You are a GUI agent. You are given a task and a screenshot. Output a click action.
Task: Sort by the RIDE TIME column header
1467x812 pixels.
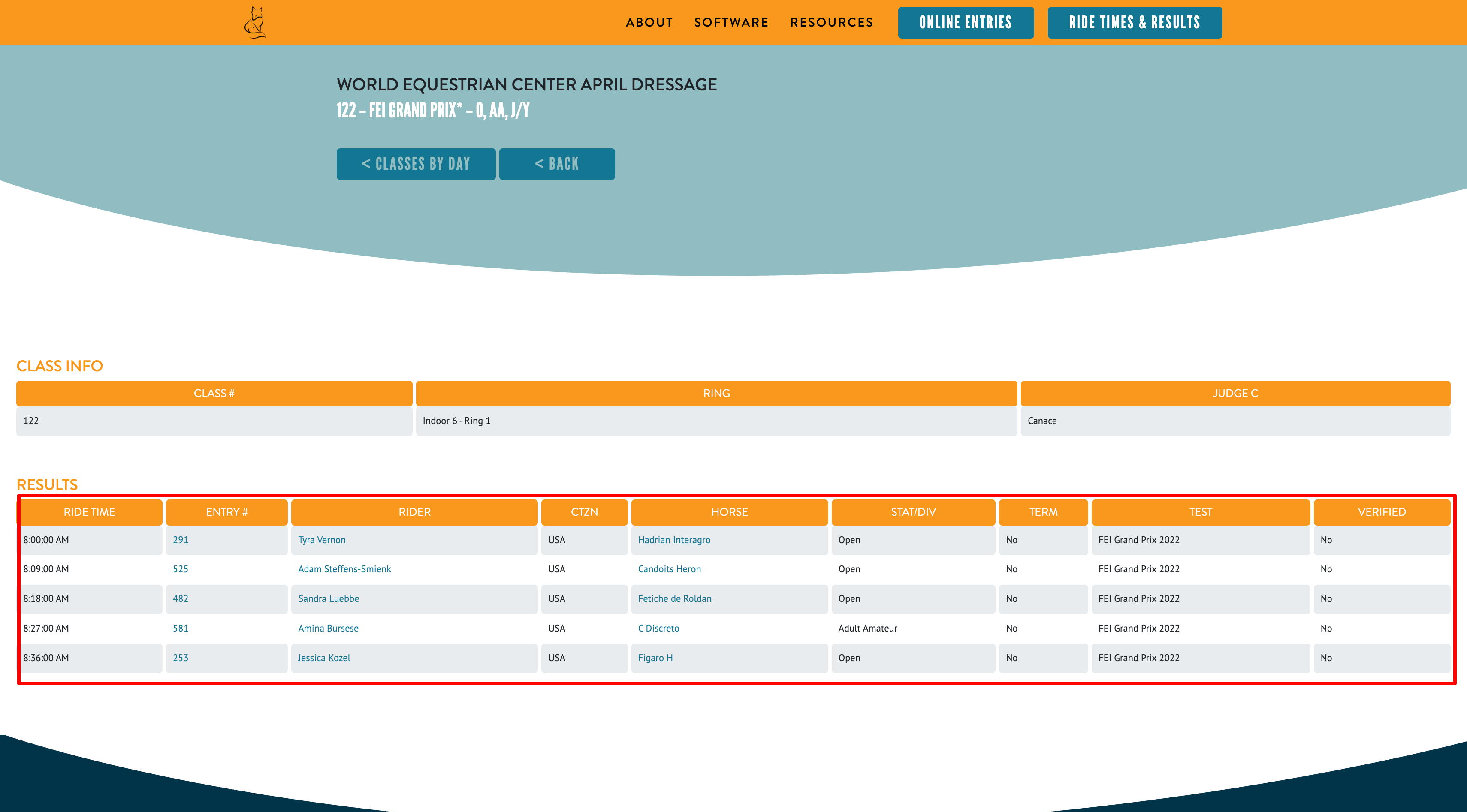pyautogui.click(x=91, y=511)
